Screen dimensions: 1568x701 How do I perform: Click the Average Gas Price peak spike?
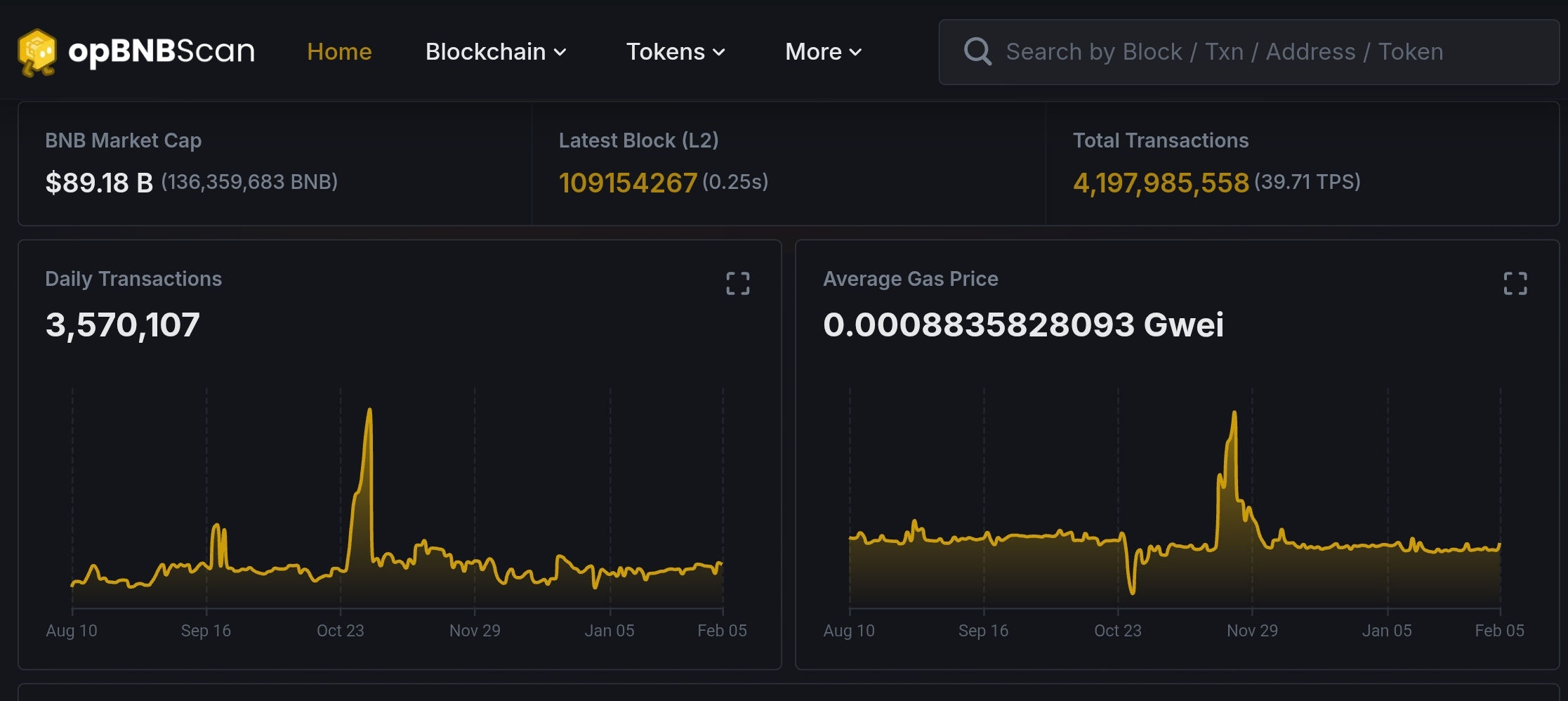coord(1234,414)
